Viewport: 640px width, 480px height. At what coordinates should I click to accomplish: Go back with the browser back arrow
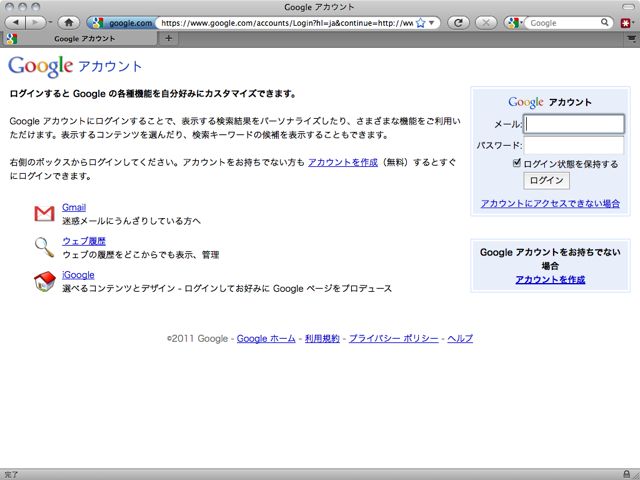16,22
